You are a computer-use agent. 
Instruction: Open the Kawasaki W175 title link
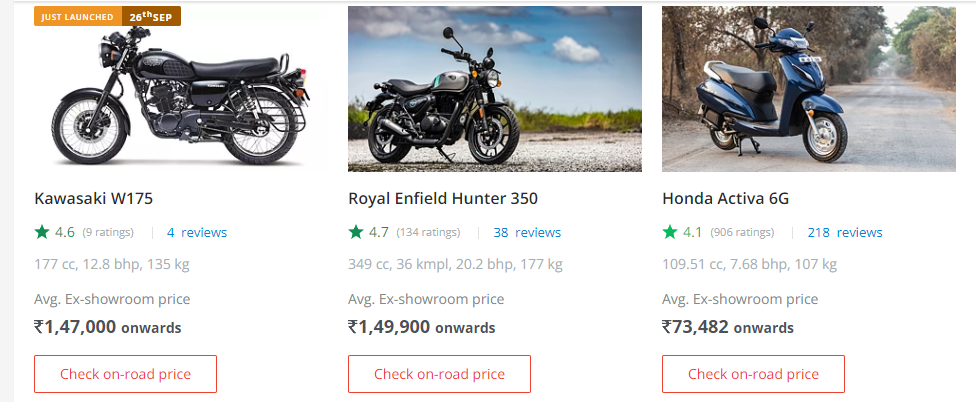coord(93,198)
